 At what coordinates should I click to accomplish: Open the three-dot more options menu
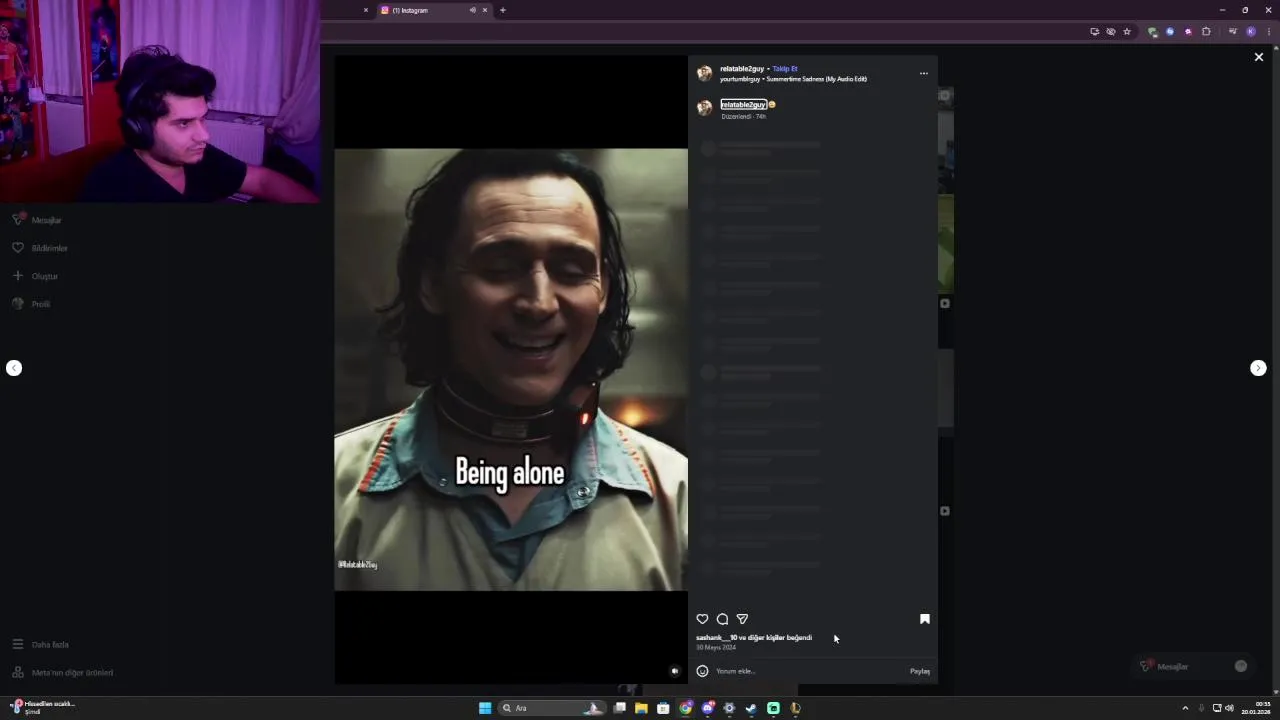click(923, 73)
